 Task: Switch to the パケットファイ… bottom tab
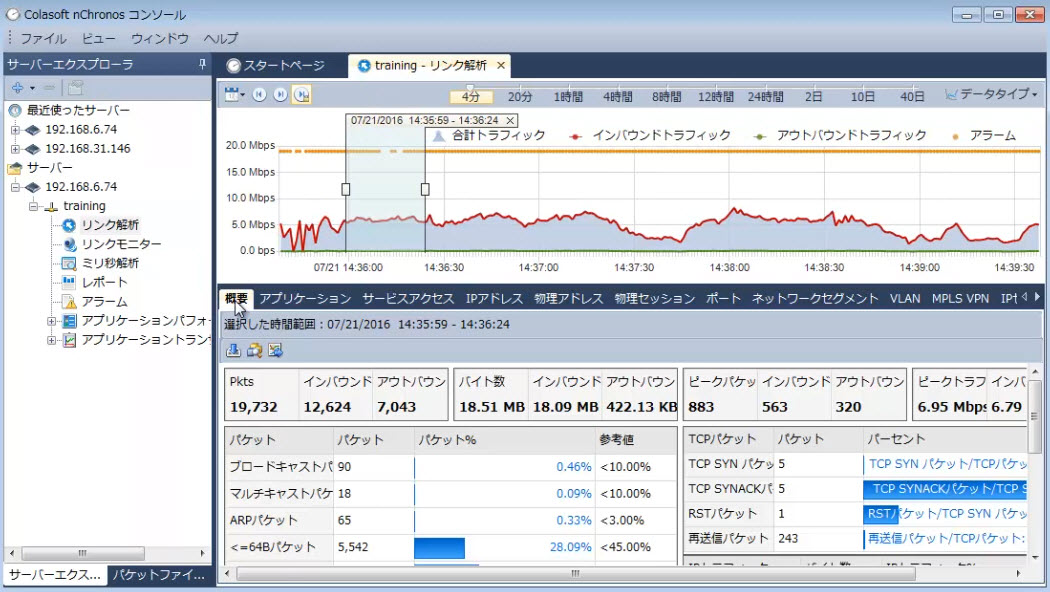tap(159, 575)
